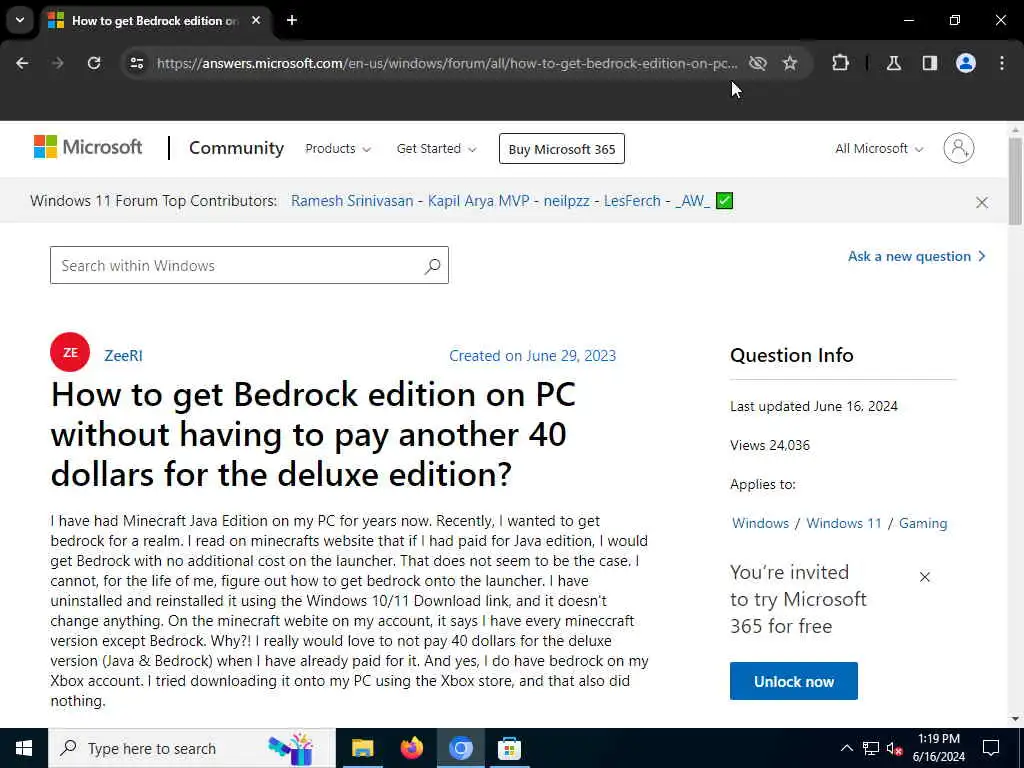The height and width of the screenshot is (768, 1024).
Task: Open Firefox from taskbar
Action: click(x=411, y=748)
